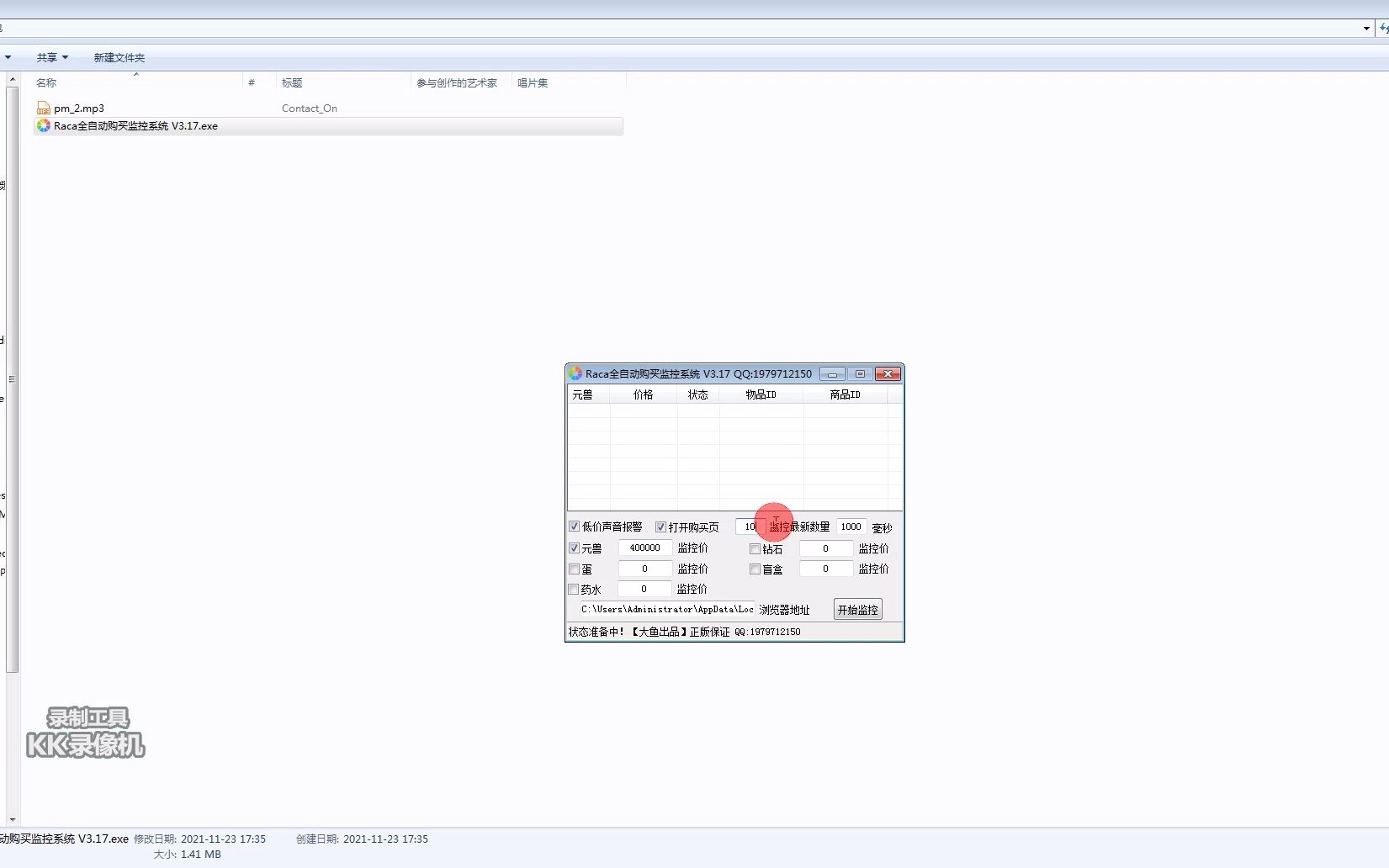The image size is (1389, 868).
Task: Click the scroll-down arrow of left pane scrollbar
Action: click(12, 819)
